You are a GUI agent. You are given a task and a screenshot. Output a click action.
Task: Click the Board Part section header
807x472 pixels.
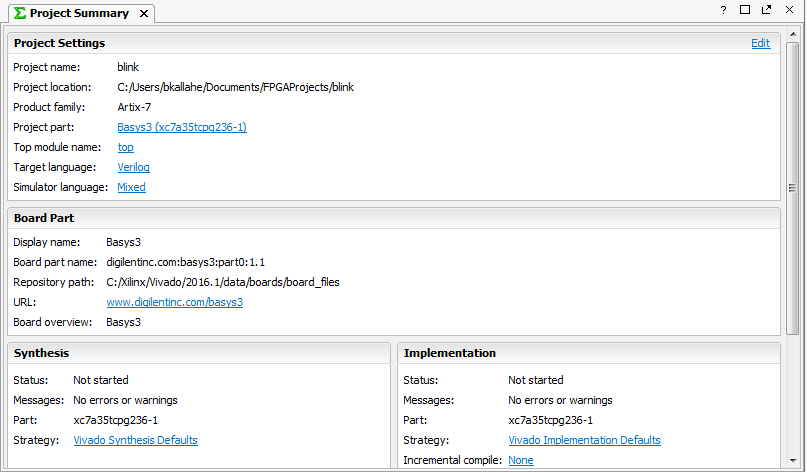[394, 218]
